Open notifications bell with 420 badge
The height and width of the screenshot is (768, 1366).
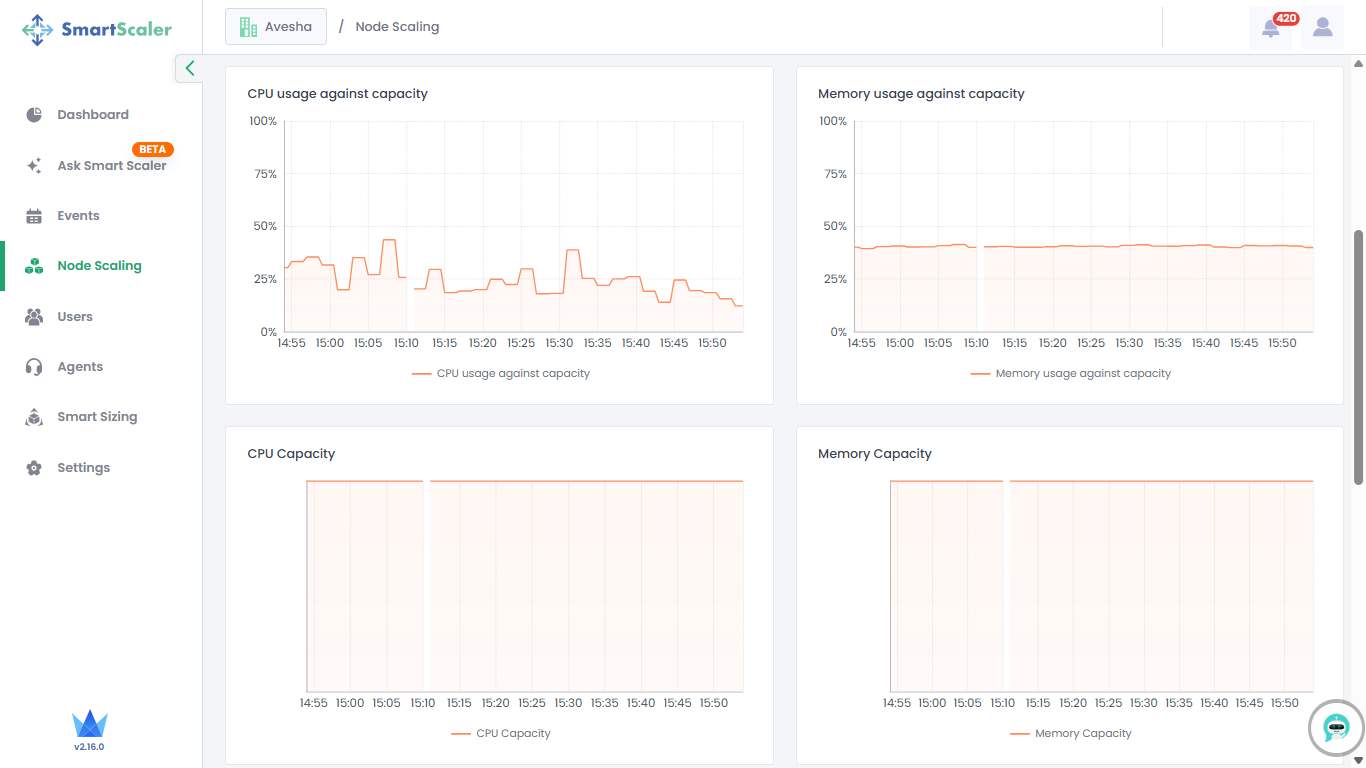[1270, 28]
